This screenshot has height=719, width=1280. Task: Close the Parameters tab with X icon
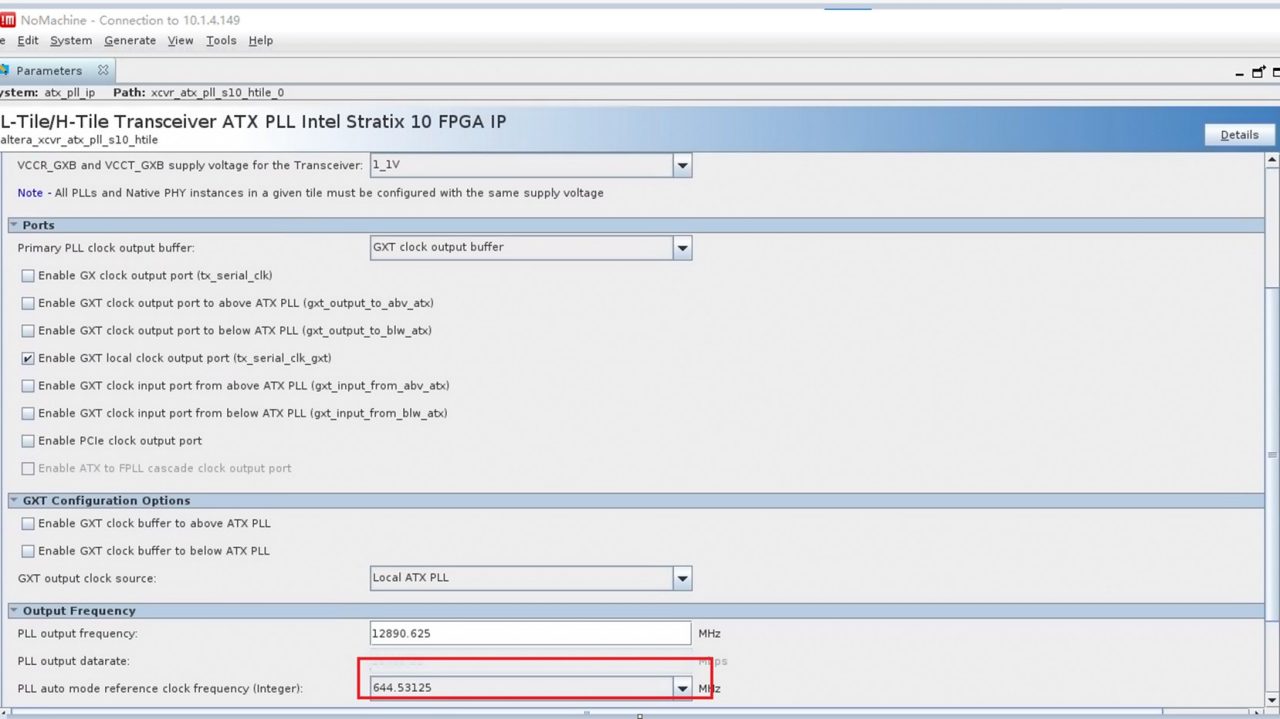103,71
